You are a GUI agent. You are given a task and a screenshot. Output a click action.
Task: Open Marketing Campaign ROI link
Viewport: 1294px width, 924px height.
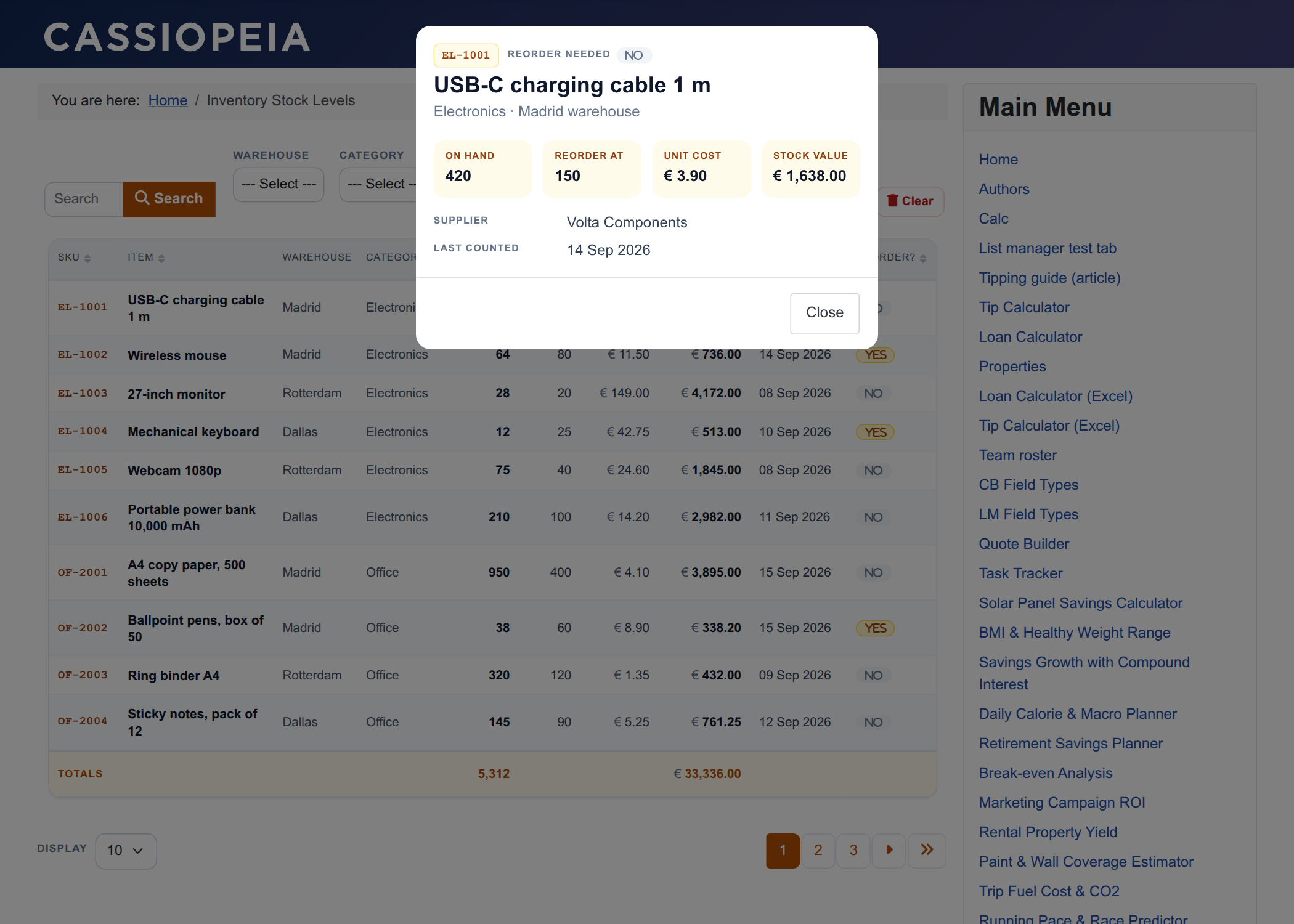[x=1062, y=803]
